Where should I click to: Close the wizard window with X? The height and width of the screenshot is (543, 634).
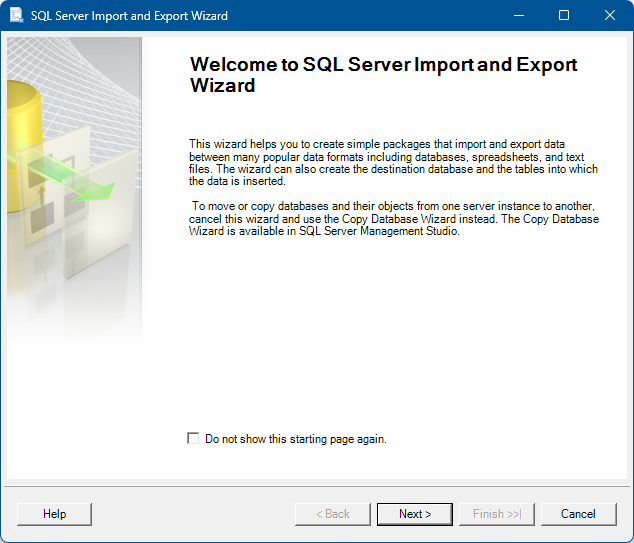pyautogui.click(x=610, y=15)
